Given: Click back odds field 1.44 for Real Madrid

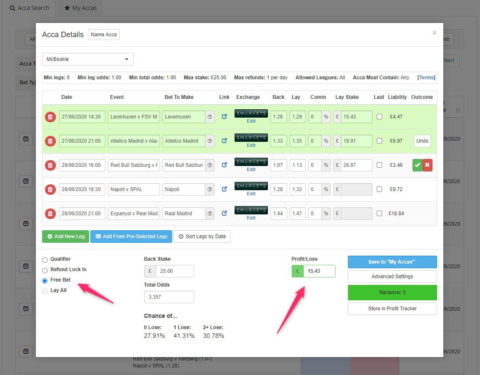Looking at the screenshot, I should click(278, 213).
